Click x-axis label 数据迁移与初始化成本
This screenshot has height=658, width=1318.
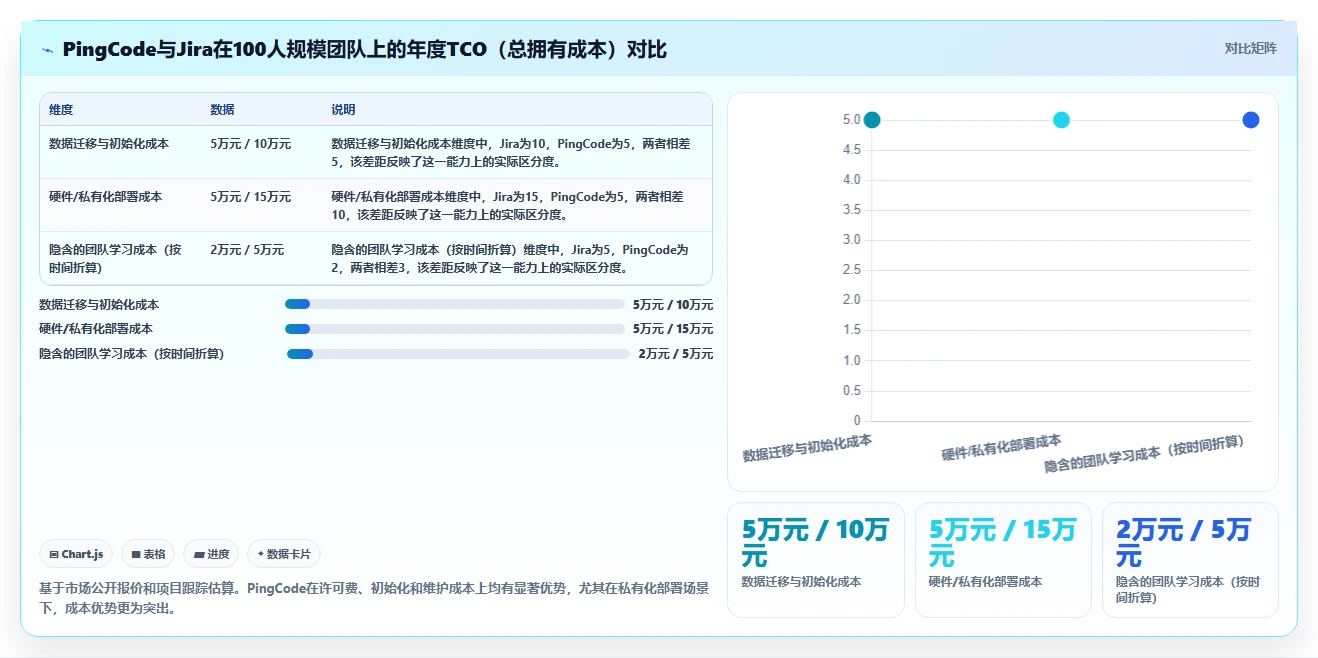tap(807, 447)
